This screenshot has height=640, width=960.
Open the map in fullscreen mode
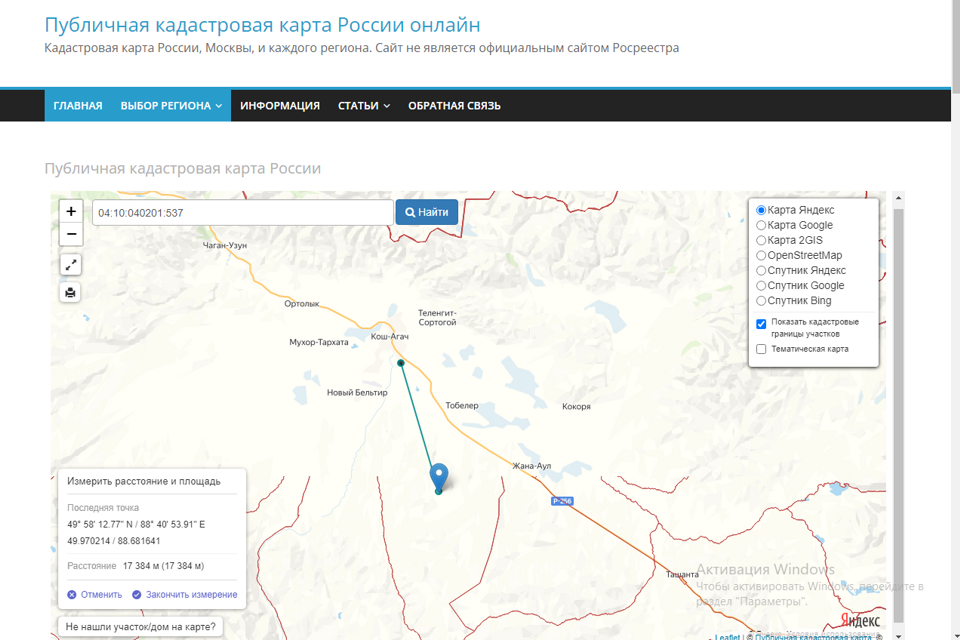(x=71, y=264)
